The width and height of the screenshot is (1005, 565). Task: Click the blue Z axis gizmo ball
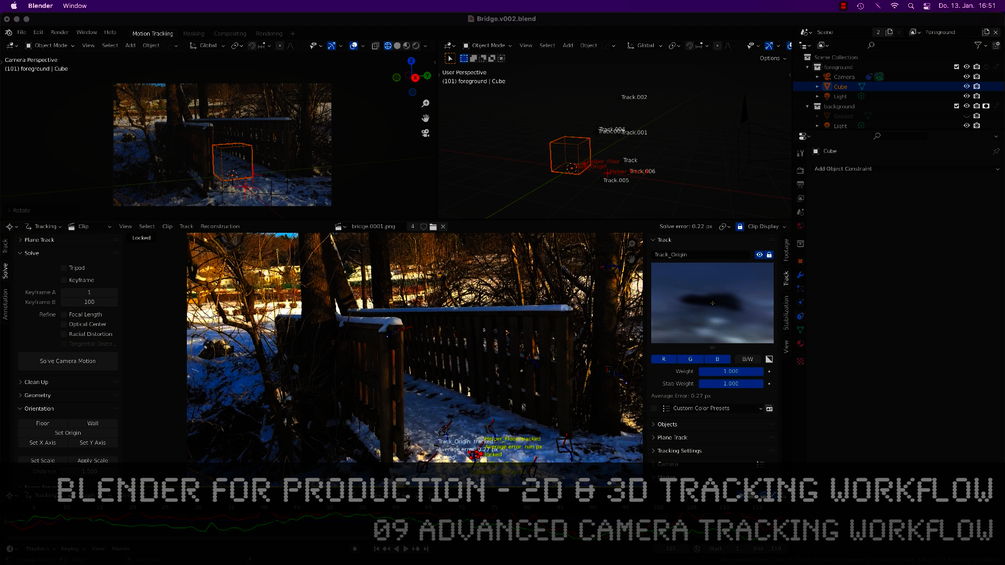pos(411,61)
